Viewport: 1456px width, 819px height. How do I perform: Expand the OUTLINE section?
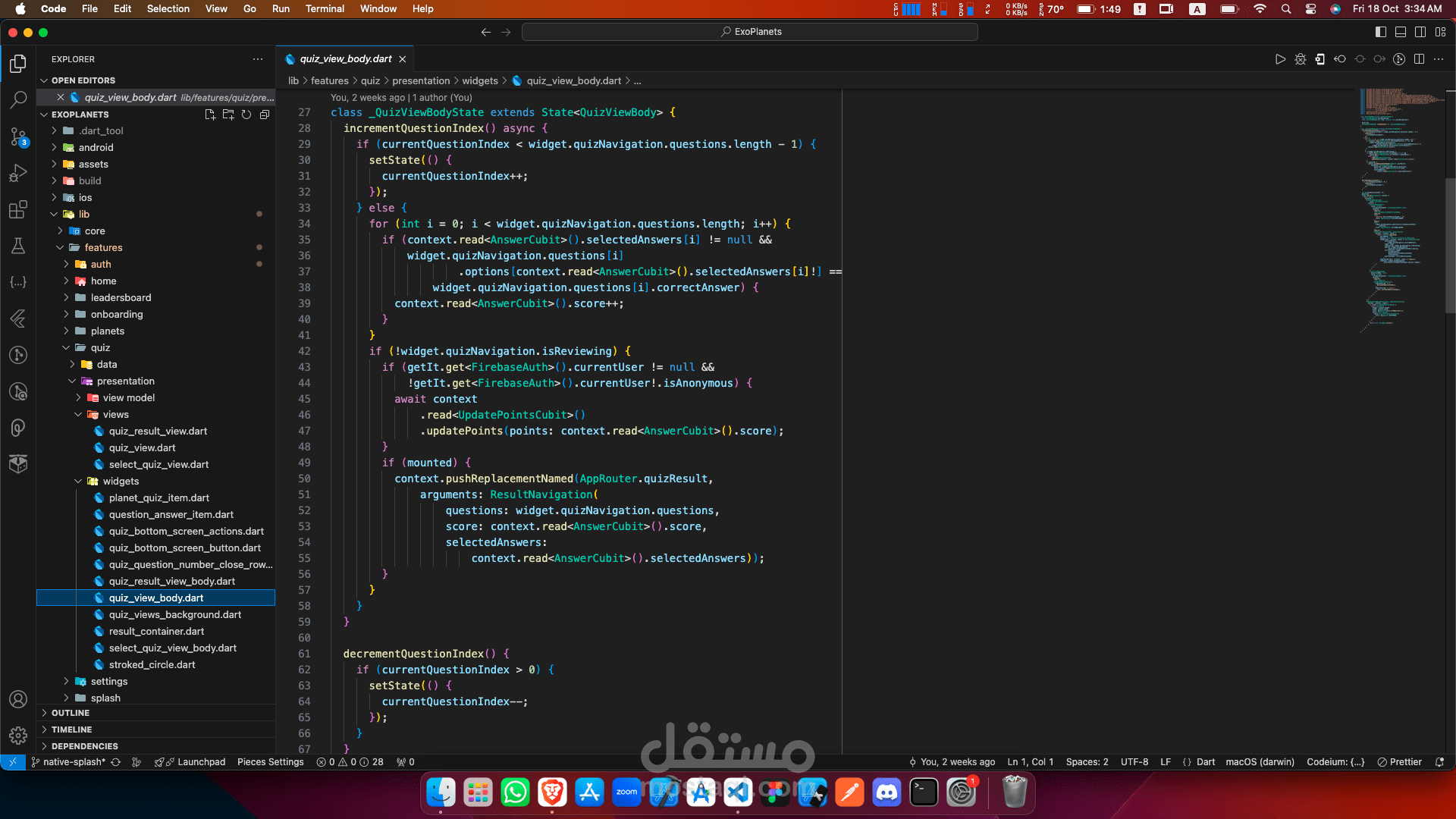(71, 713)
